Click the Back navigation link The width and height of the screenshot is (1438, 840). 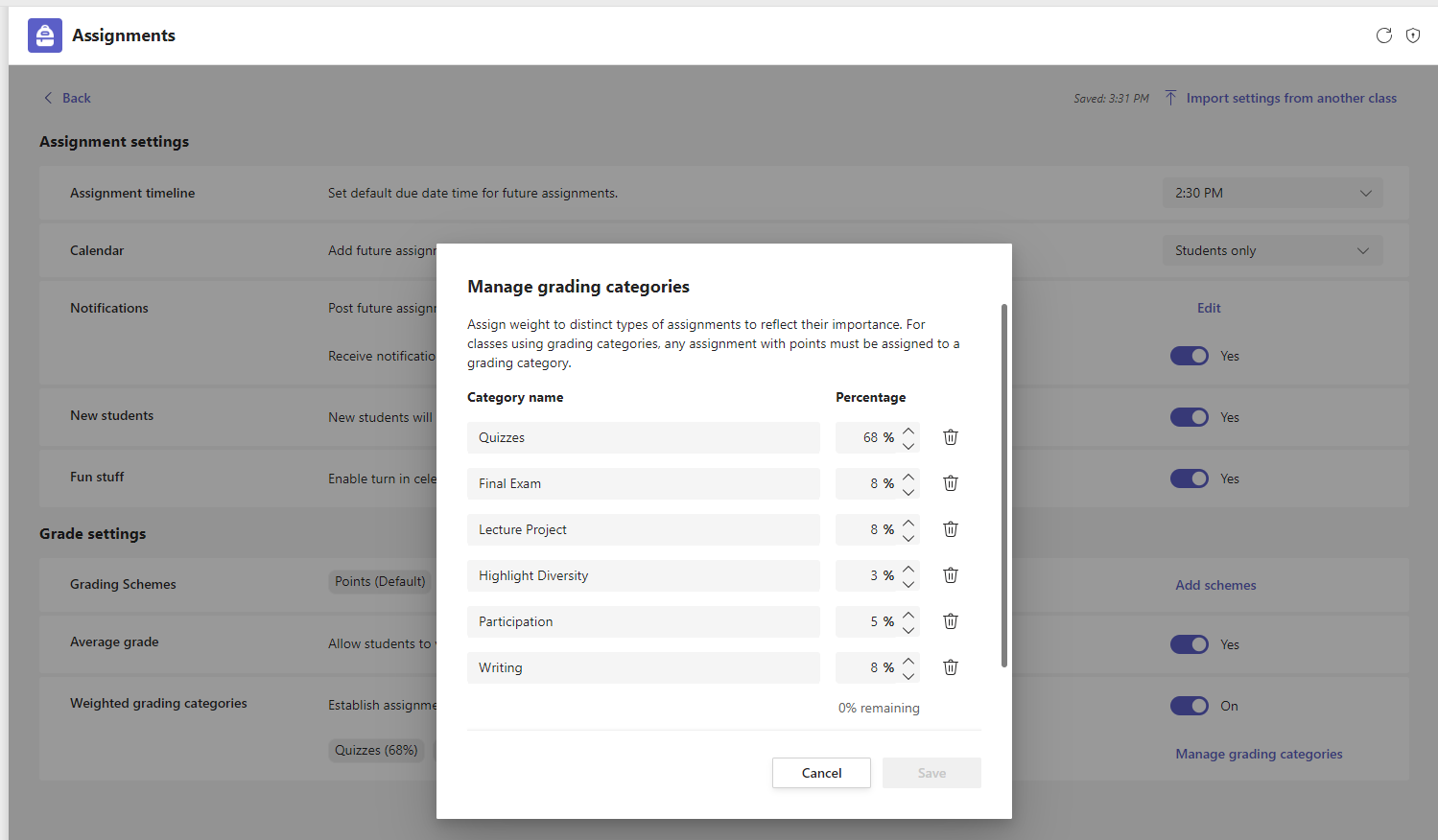click(65, 97)
